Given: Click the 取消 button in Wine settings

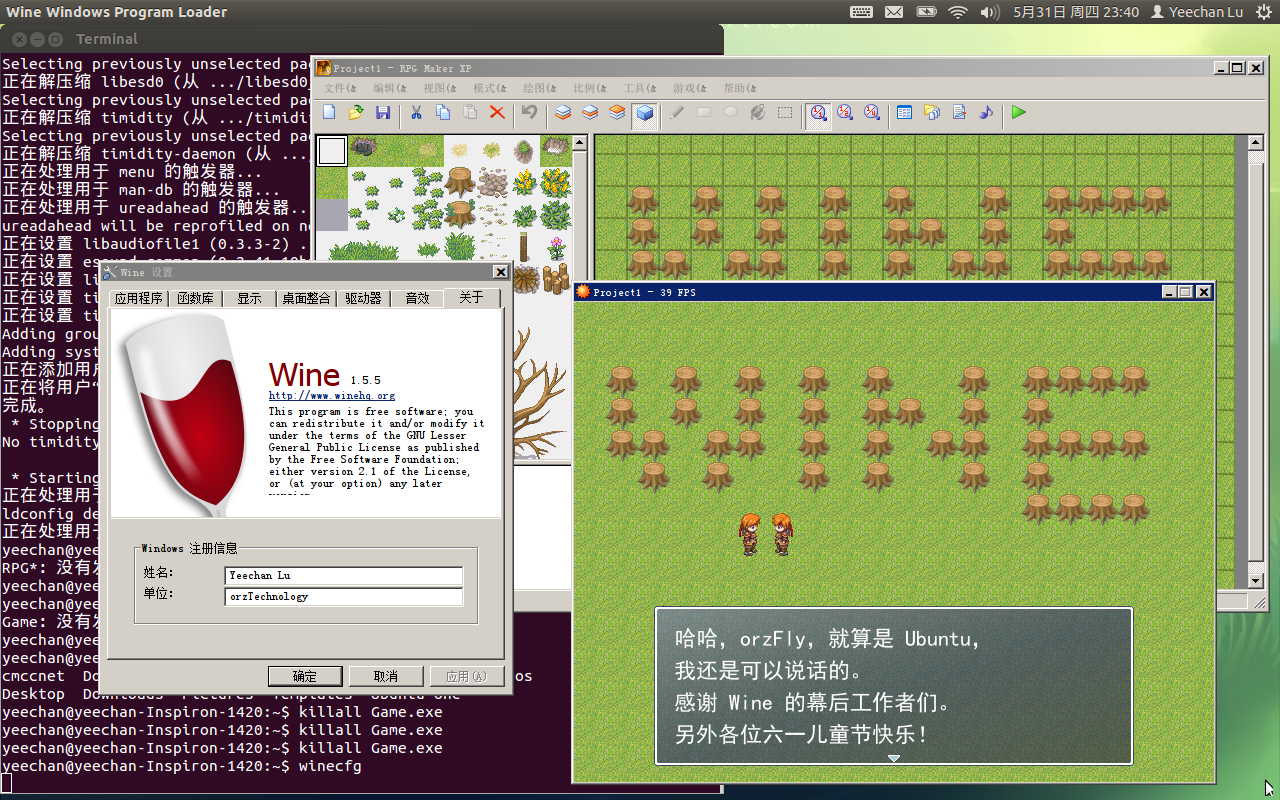Looking at the screenshot, I should coord(386,676).
